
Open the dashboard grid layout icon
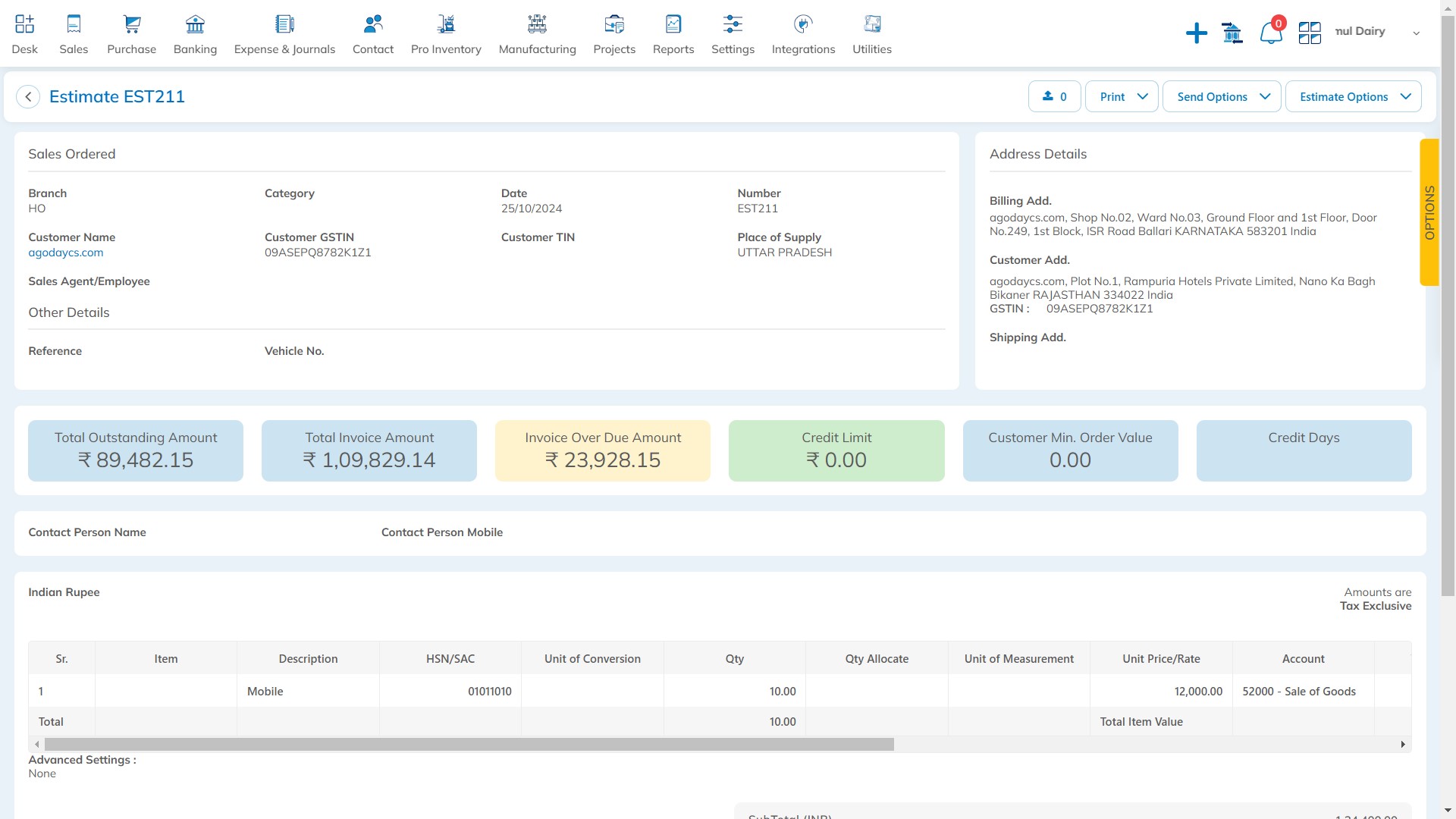[x=1310, y=33]
